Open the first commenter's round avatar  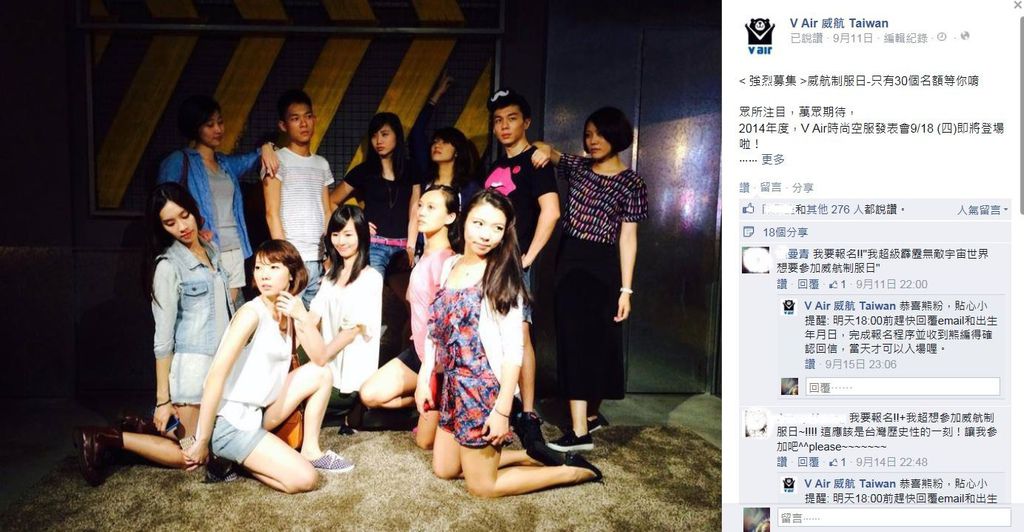756,260
